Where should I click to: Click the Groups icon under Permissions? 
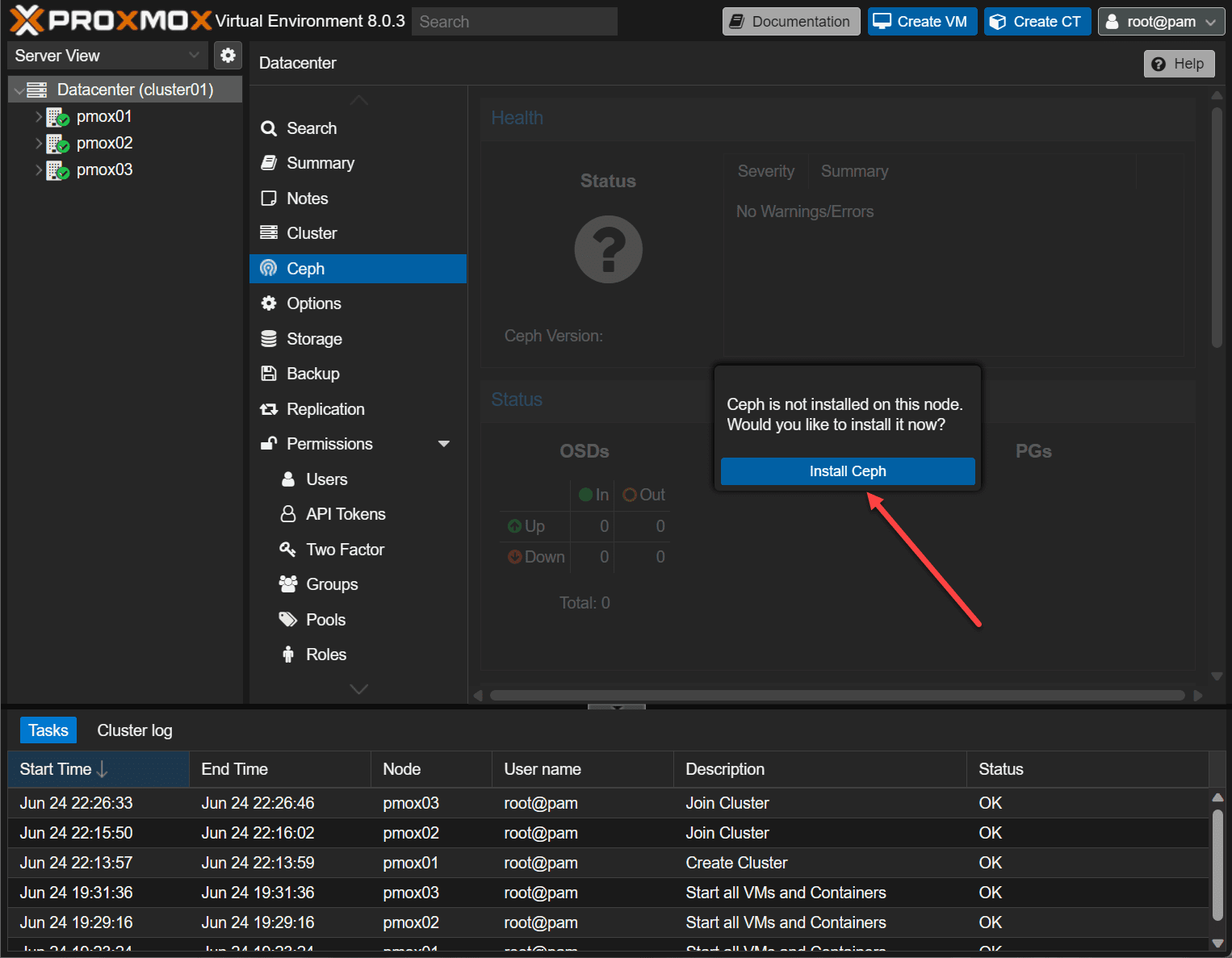(x=287, y=584)
